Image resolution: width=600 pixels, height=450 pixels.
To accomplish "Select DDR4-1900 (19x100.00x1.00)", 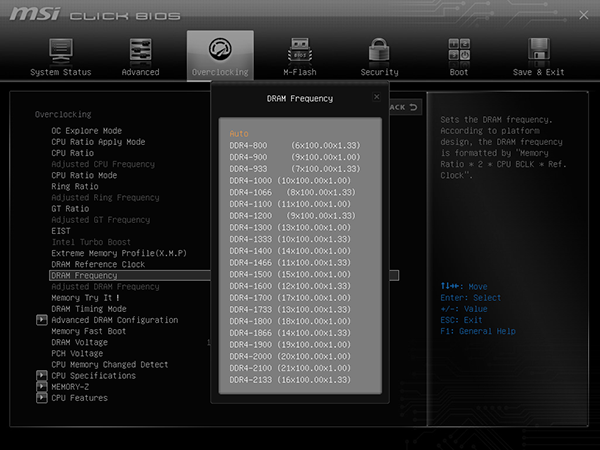I will point(290,345).
